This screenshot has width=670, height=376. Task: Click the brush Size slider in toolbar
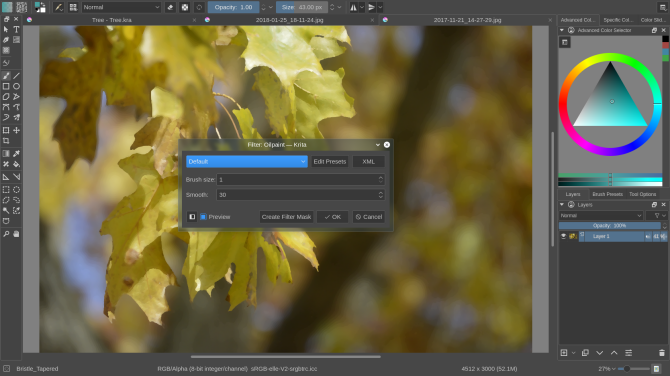tap(302, 7)
